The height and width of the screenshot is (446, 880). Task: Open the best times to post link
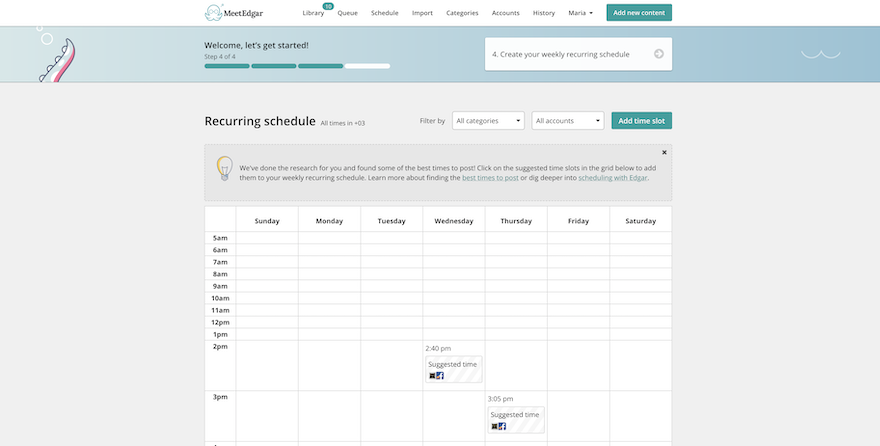491,178
